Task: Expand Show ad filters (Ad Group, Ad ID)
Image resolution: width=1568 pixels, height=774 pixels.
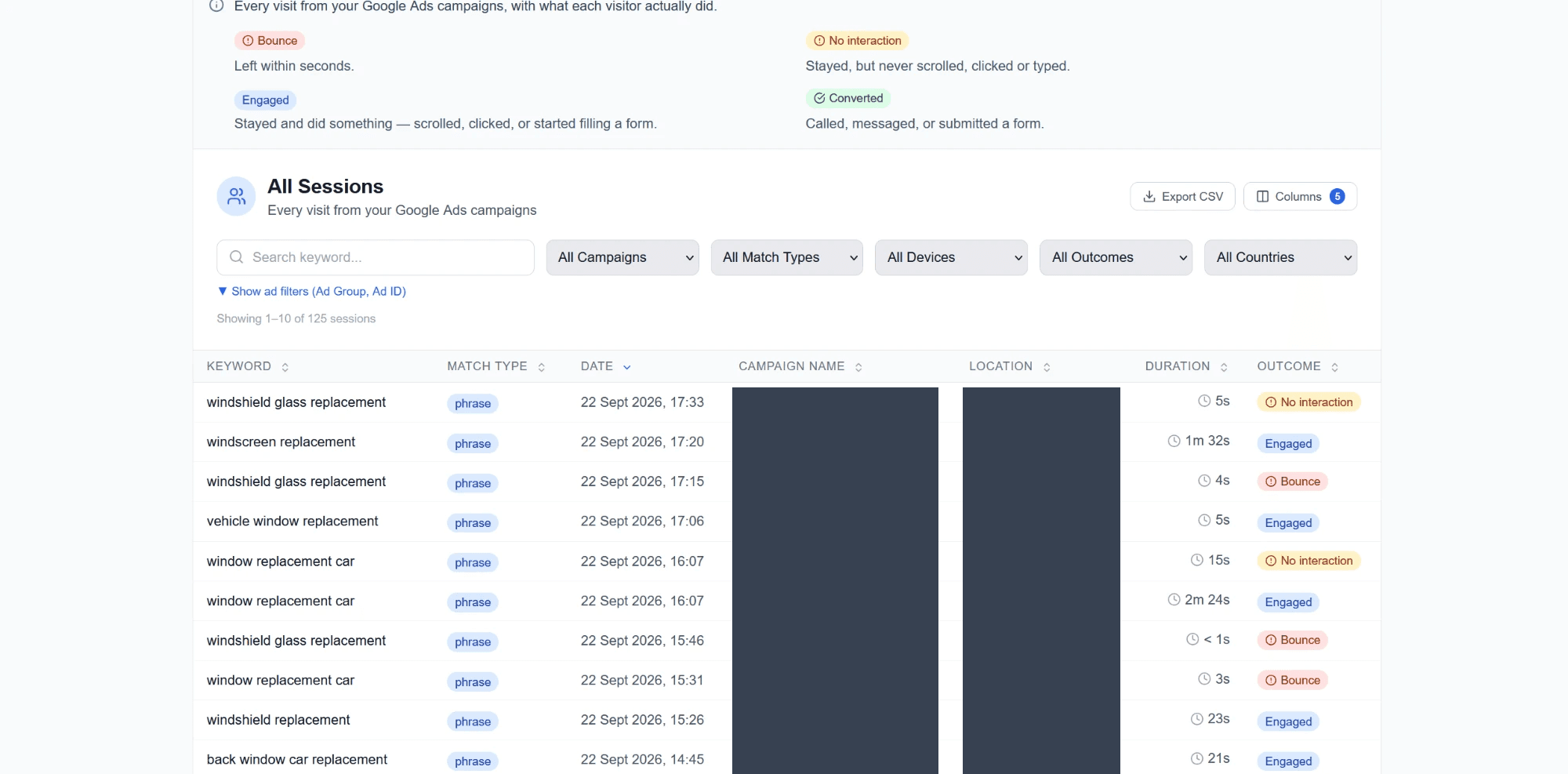Action: pyautogui.click(x=311, y=291)
